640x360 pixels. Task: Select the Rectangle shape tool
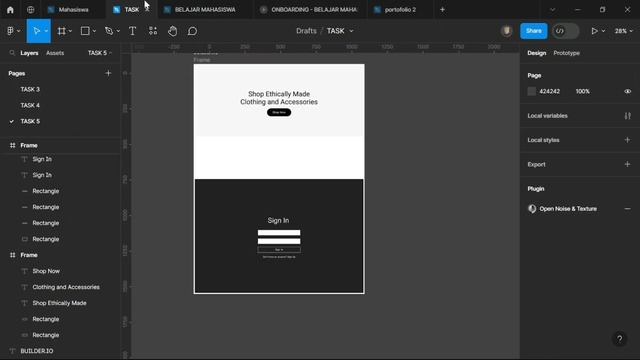click(85, 31)
